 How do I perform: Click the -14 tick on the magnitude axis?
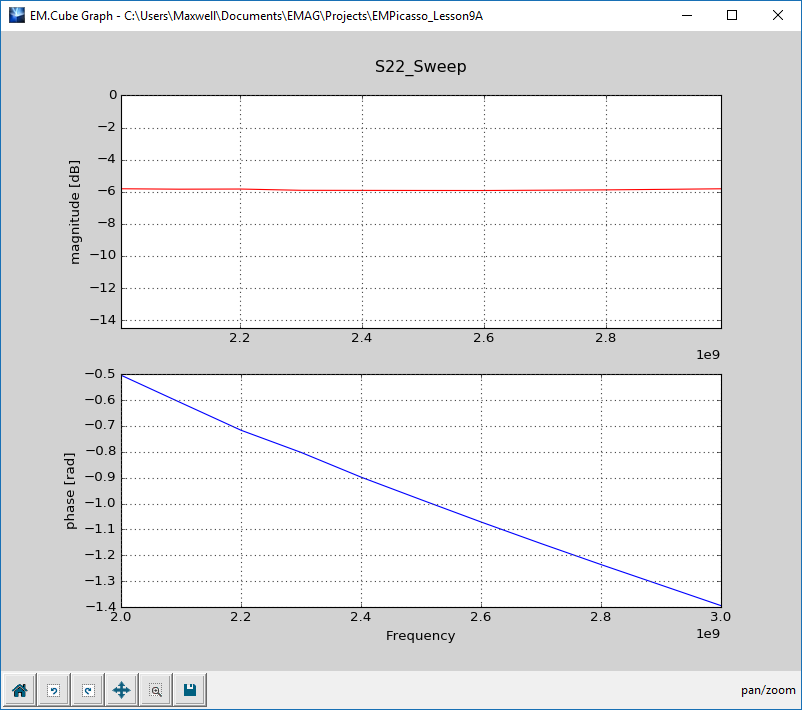coord(103,320)
